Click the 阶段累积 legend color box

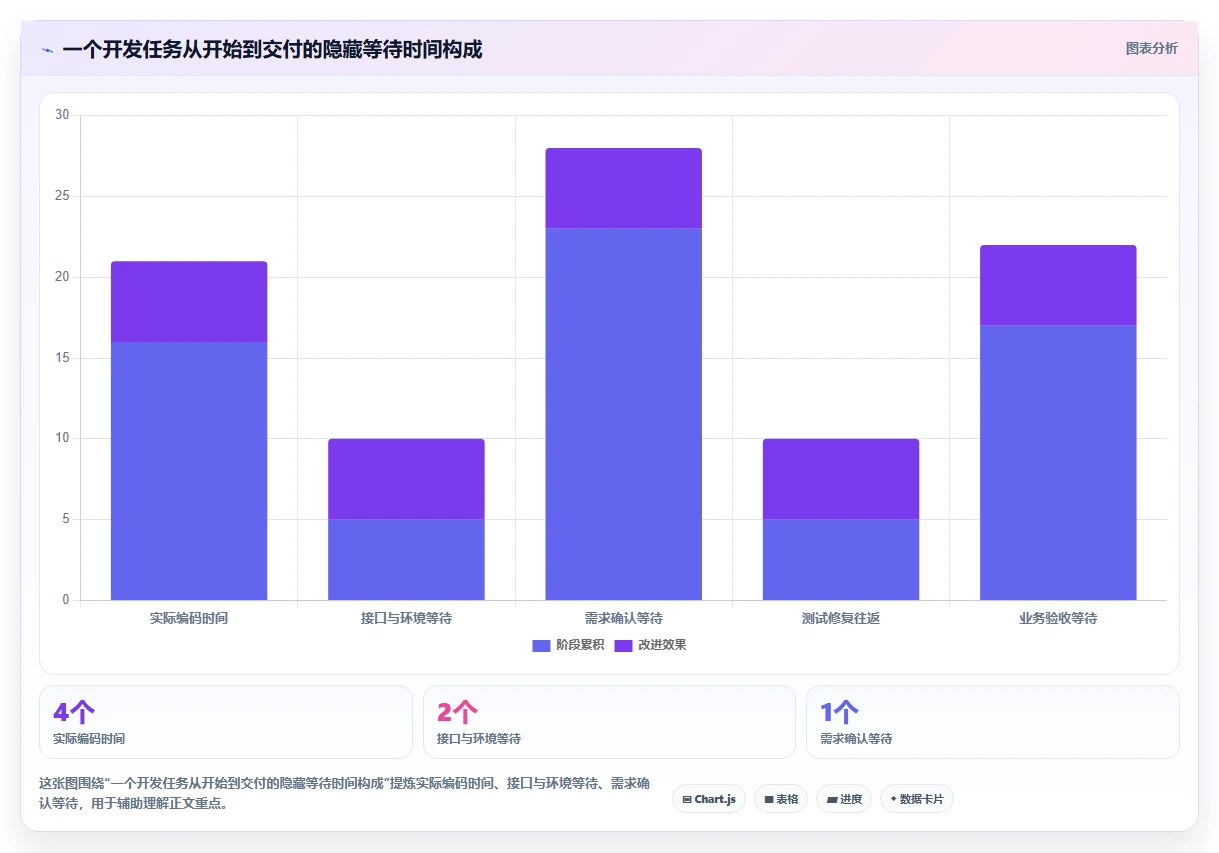tap(541, 645)
